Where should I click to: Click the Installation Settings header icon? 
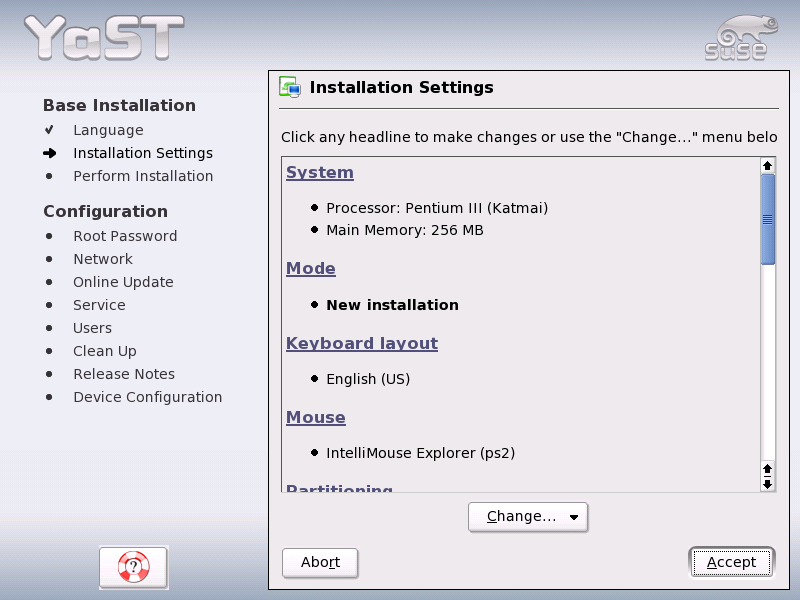pos(290,87)
